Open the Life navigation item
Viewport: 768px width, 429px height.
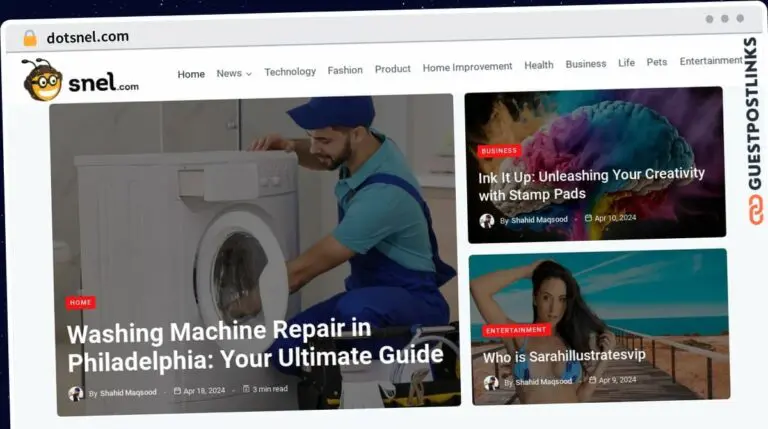626,63
